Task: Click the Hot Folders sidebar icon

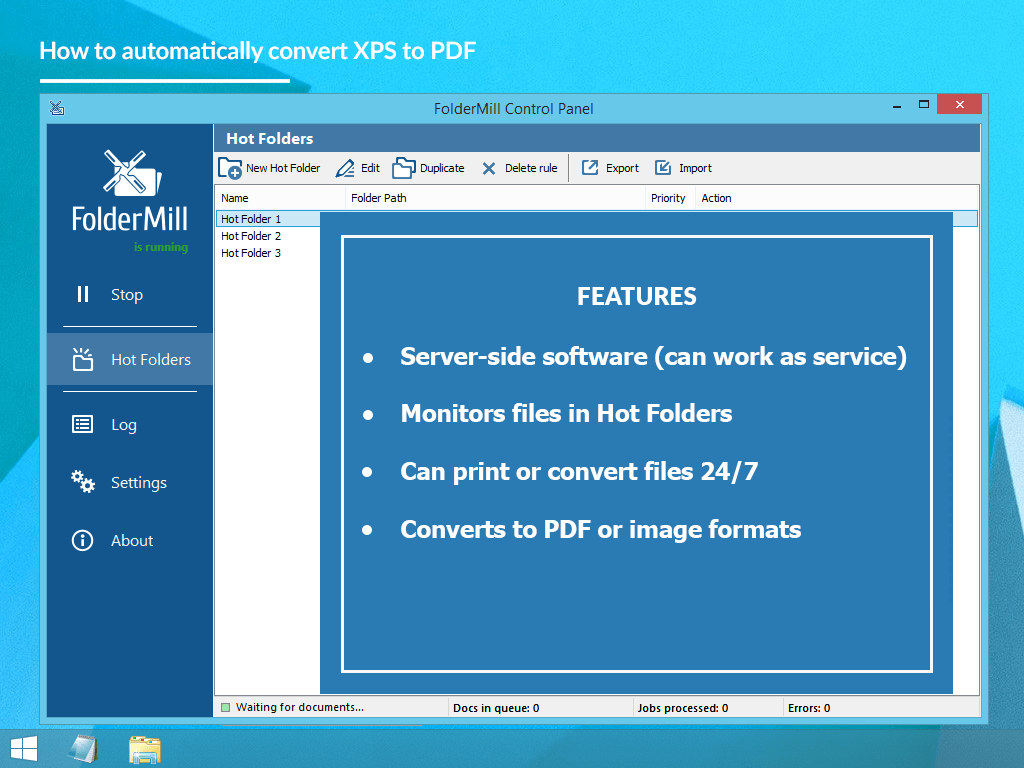Action: (83, 359)
